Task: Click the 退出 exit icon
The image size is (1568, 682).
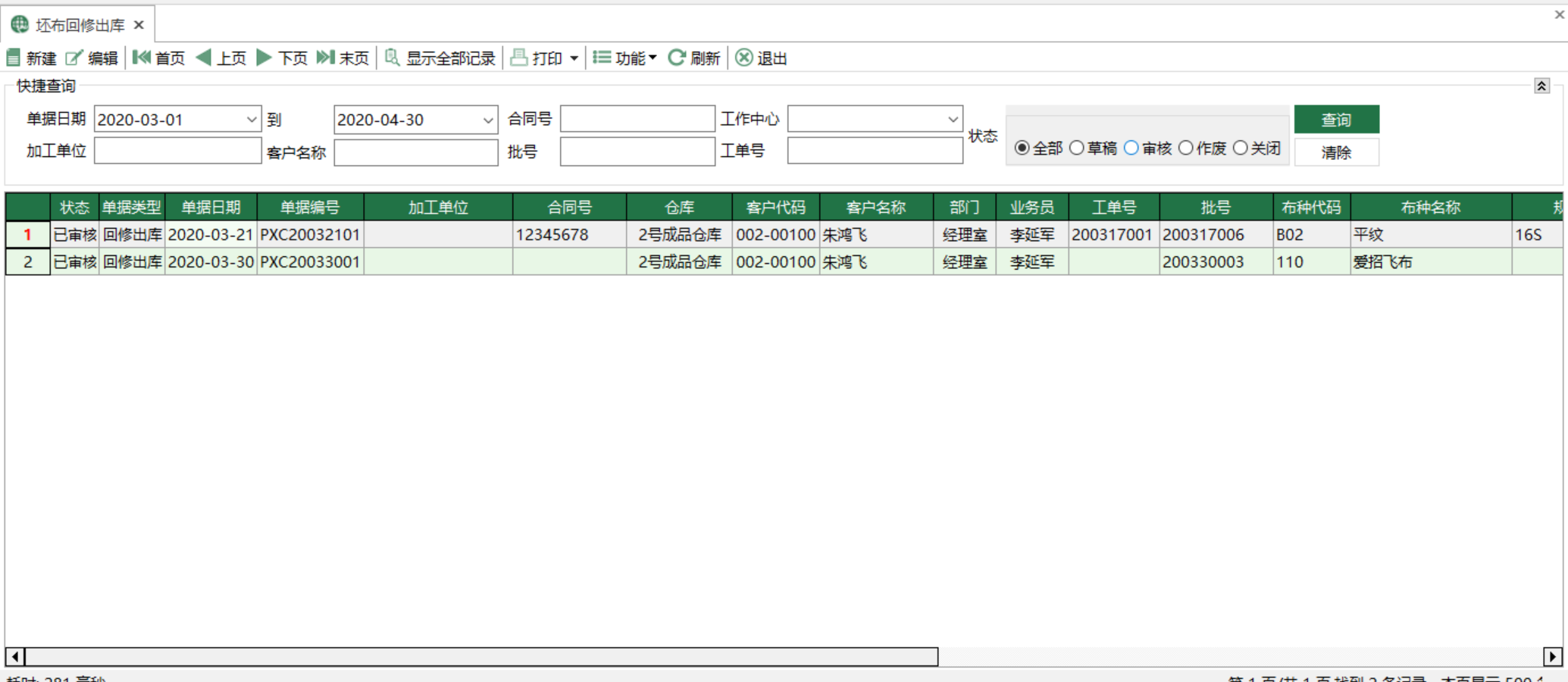Action: (x=744, y=58)
